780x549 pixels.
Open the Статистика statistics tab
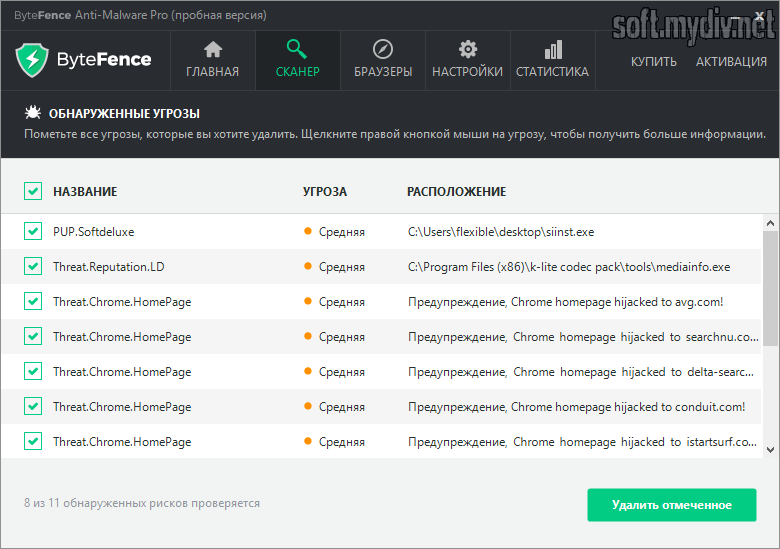(x=553, y=60)
